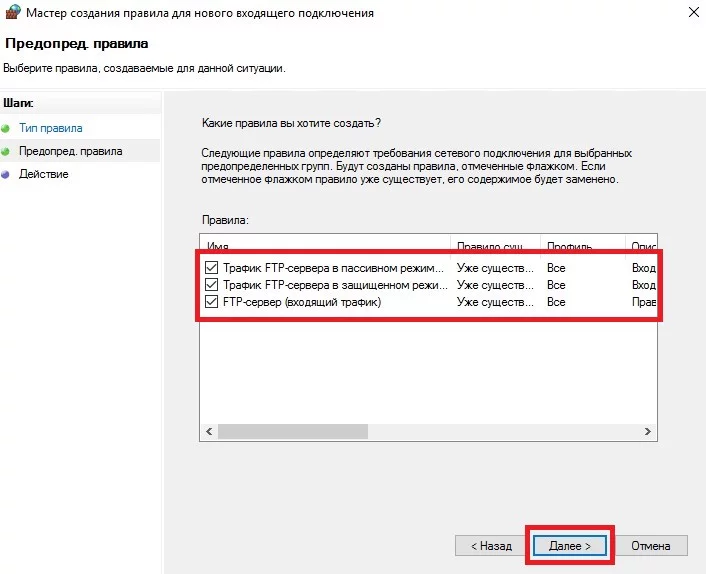Select the Действие step
The image size is (706, 574).
[x=44, y=174]
